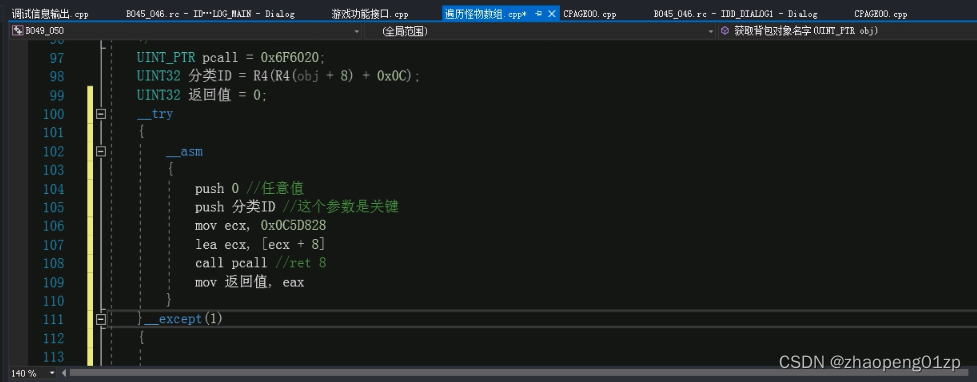Switch to the 游戏功能接口.cpp tab
Screen dimensions: 977x382
(x=370, y=14)
